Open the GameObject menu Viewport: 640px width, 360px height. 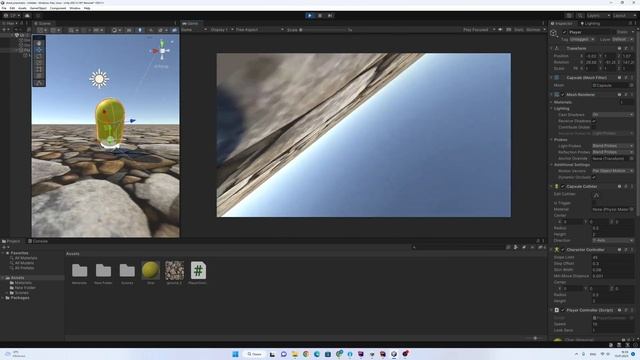pyautogui.click(x=38, y=8)
